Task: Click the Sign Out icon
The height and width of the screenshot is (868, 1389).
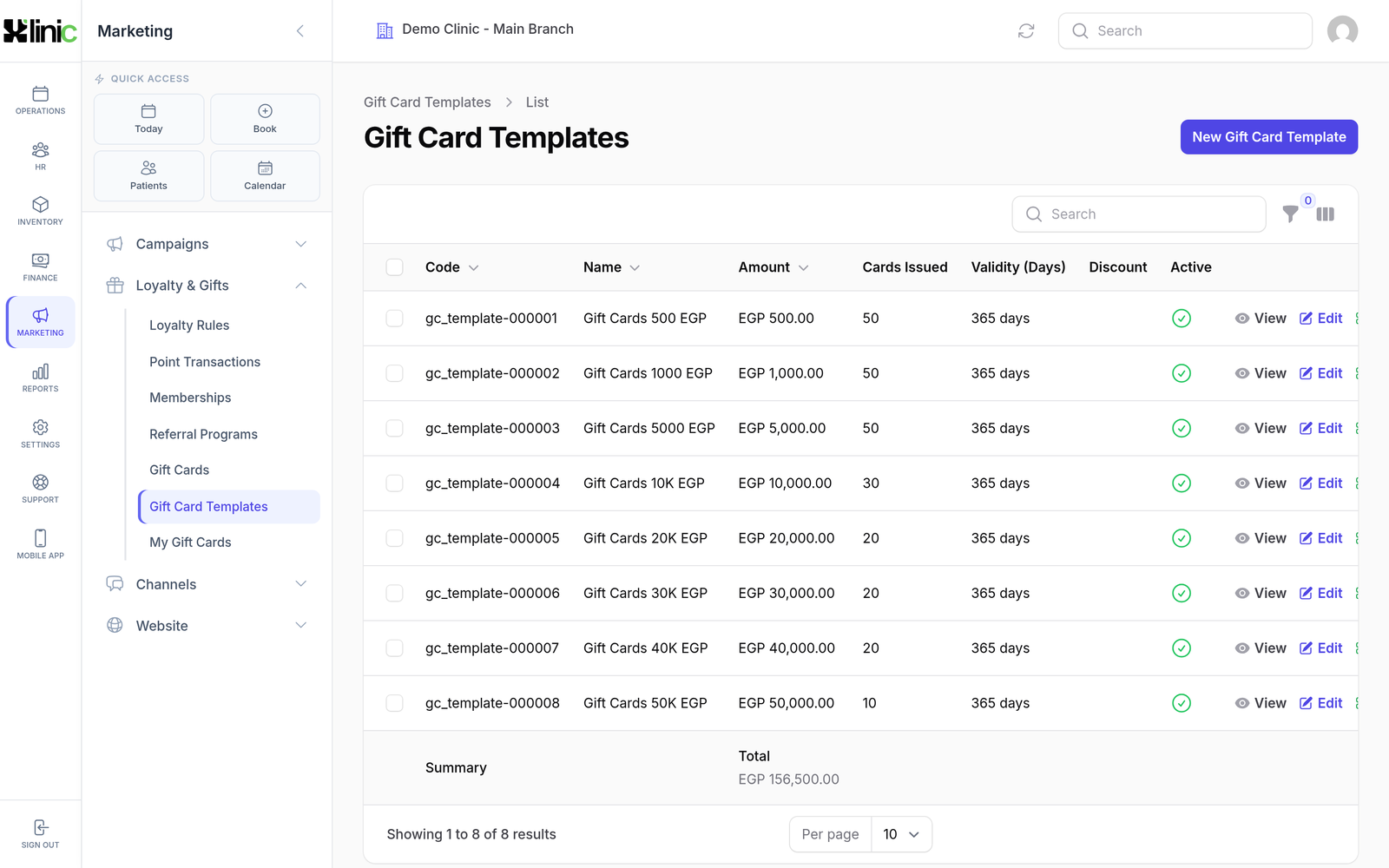Action: pyautogui.click(x=40, y=833)
